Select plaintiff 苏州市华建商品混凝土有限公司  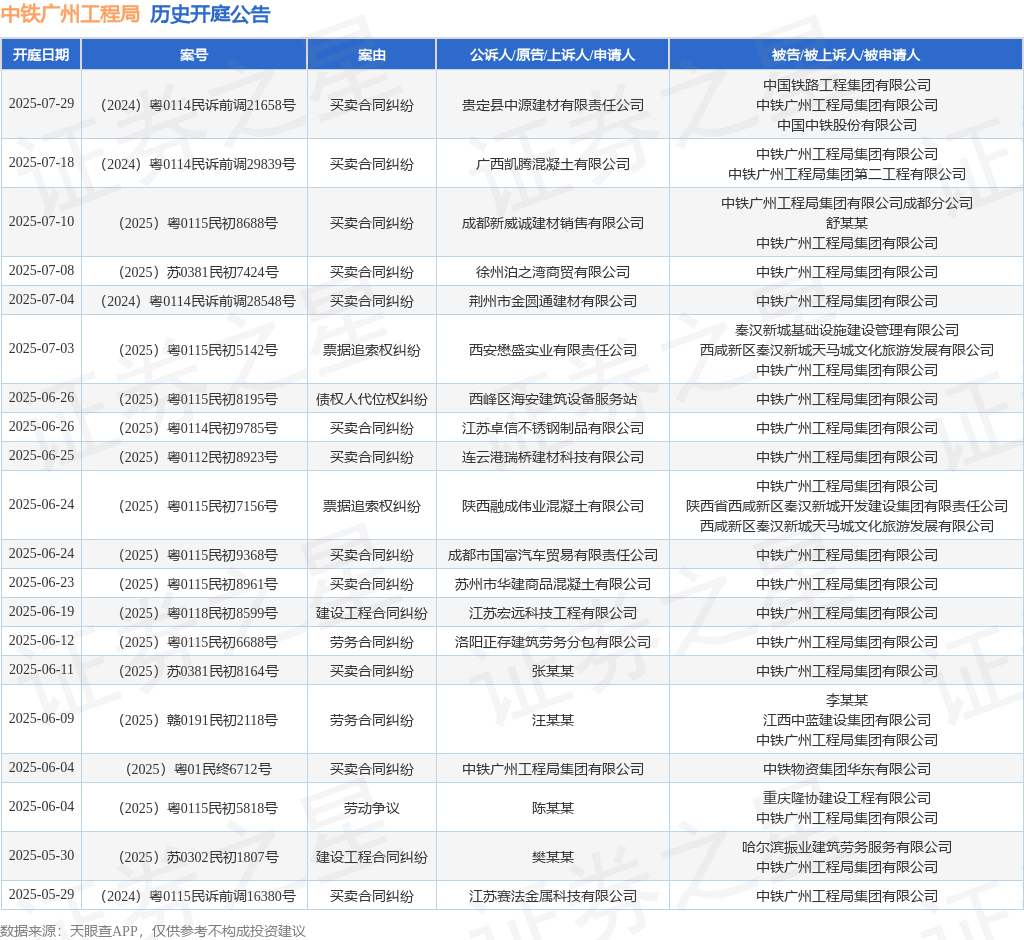pos(552,584)
